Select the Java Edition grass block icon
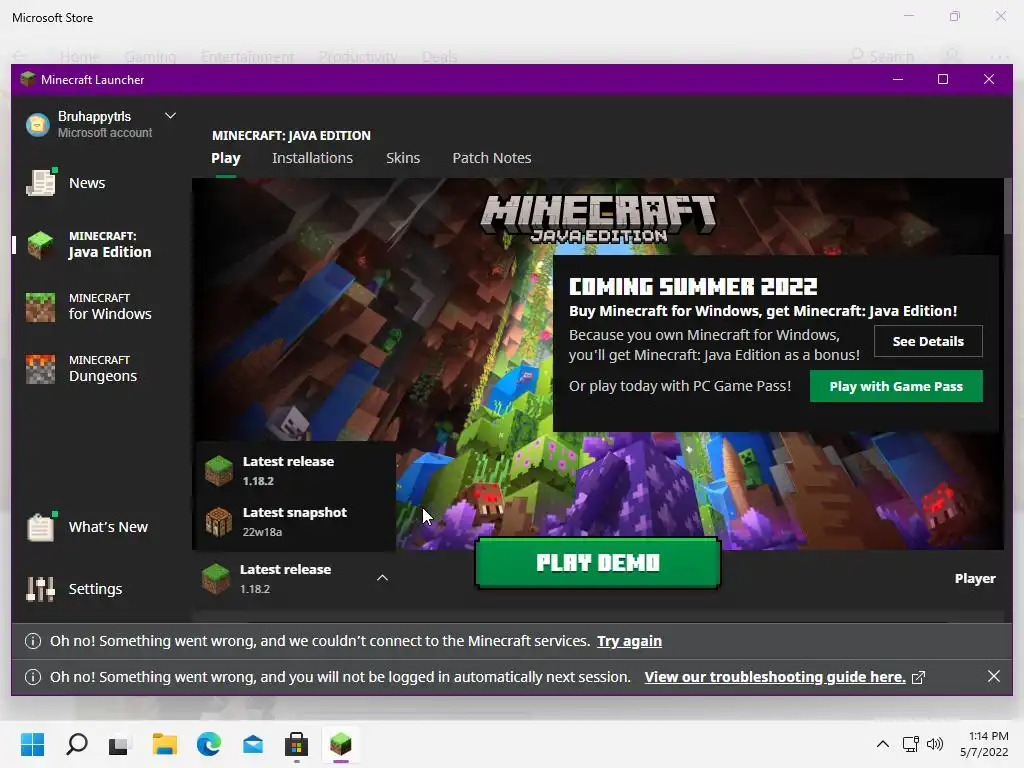1024x768 pixels. [40, 245]
